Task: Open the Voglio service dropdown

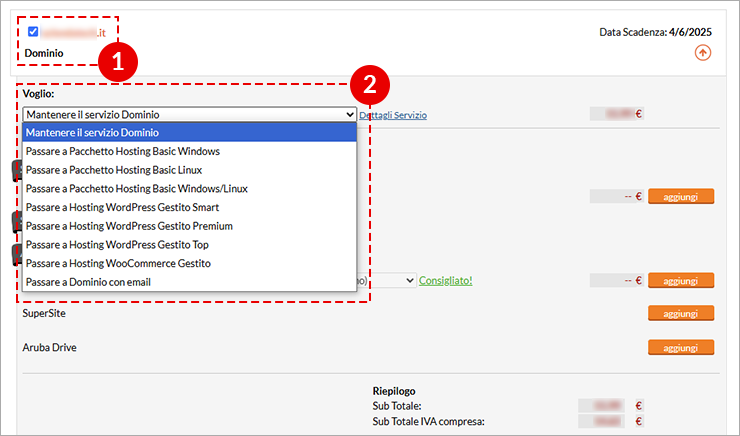Action: click(190, 114)
